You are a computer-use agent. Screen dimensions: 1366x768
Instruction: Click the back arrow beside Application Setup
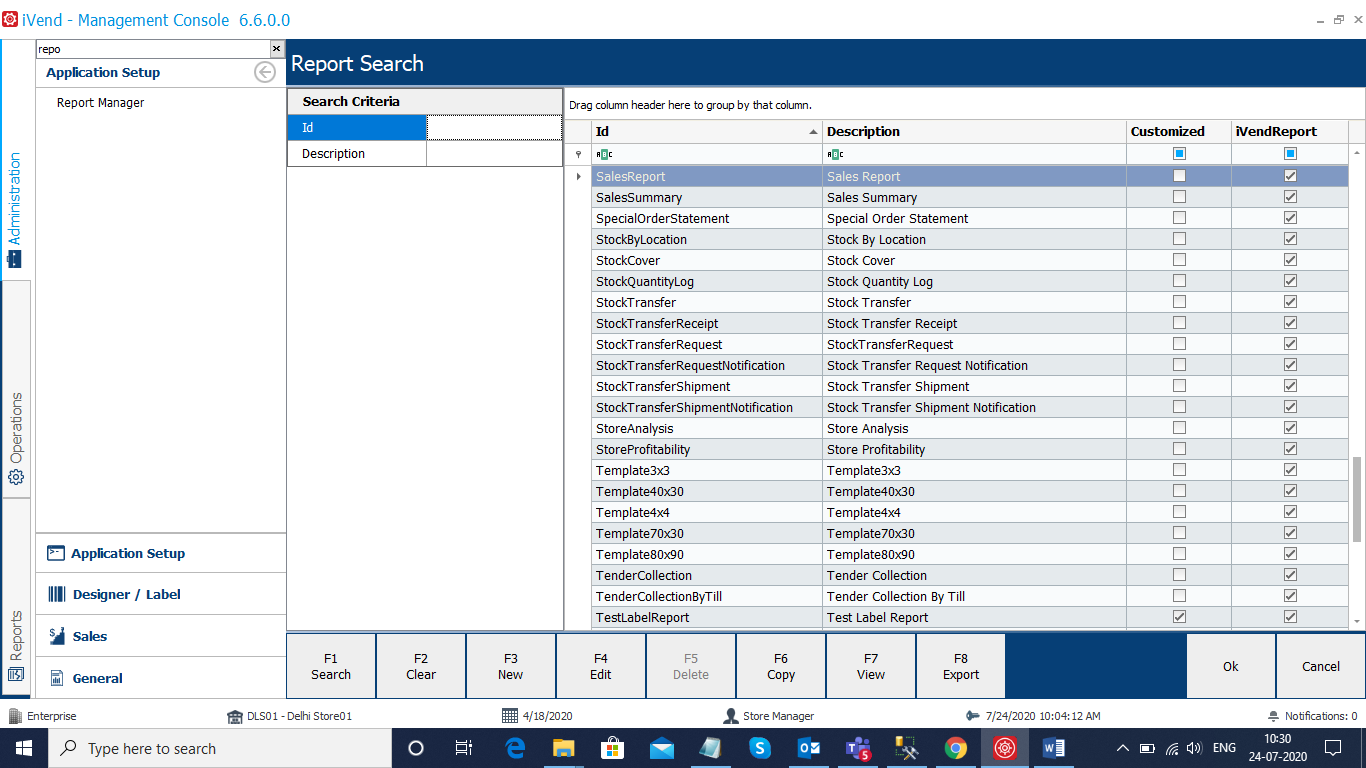click(x=265, y=72)
